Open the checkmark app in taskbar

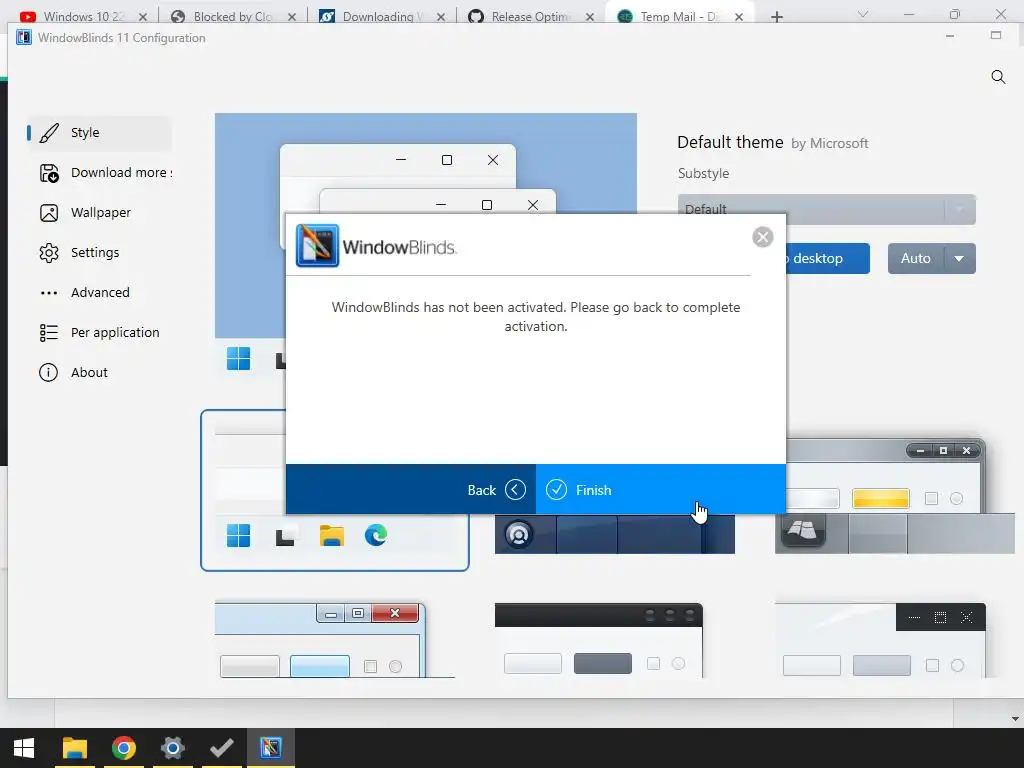pyautogui.click(x=221, y=748)
